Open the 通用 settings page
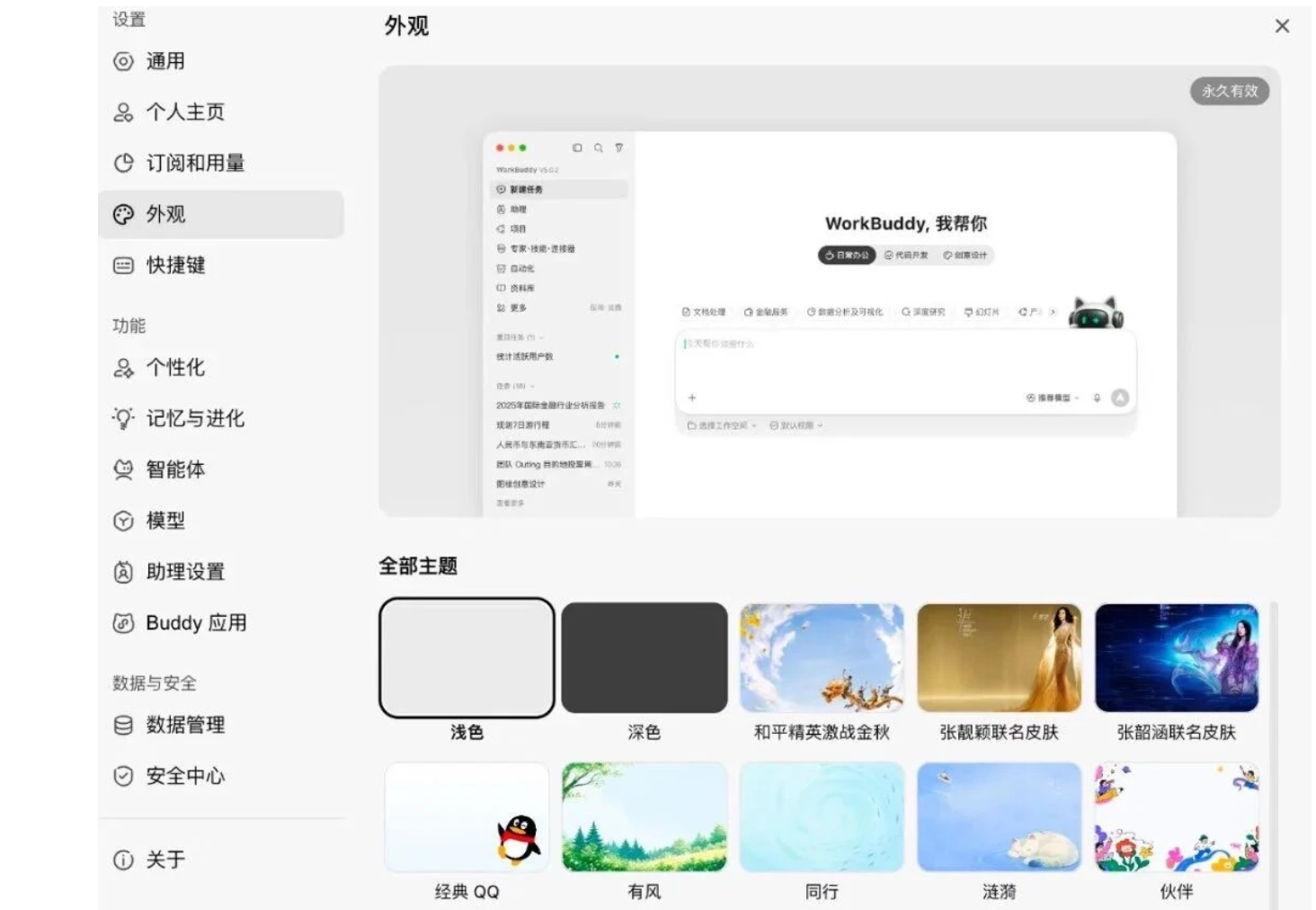This screenshot has height=910, width=1316. [x=221, y=61]
